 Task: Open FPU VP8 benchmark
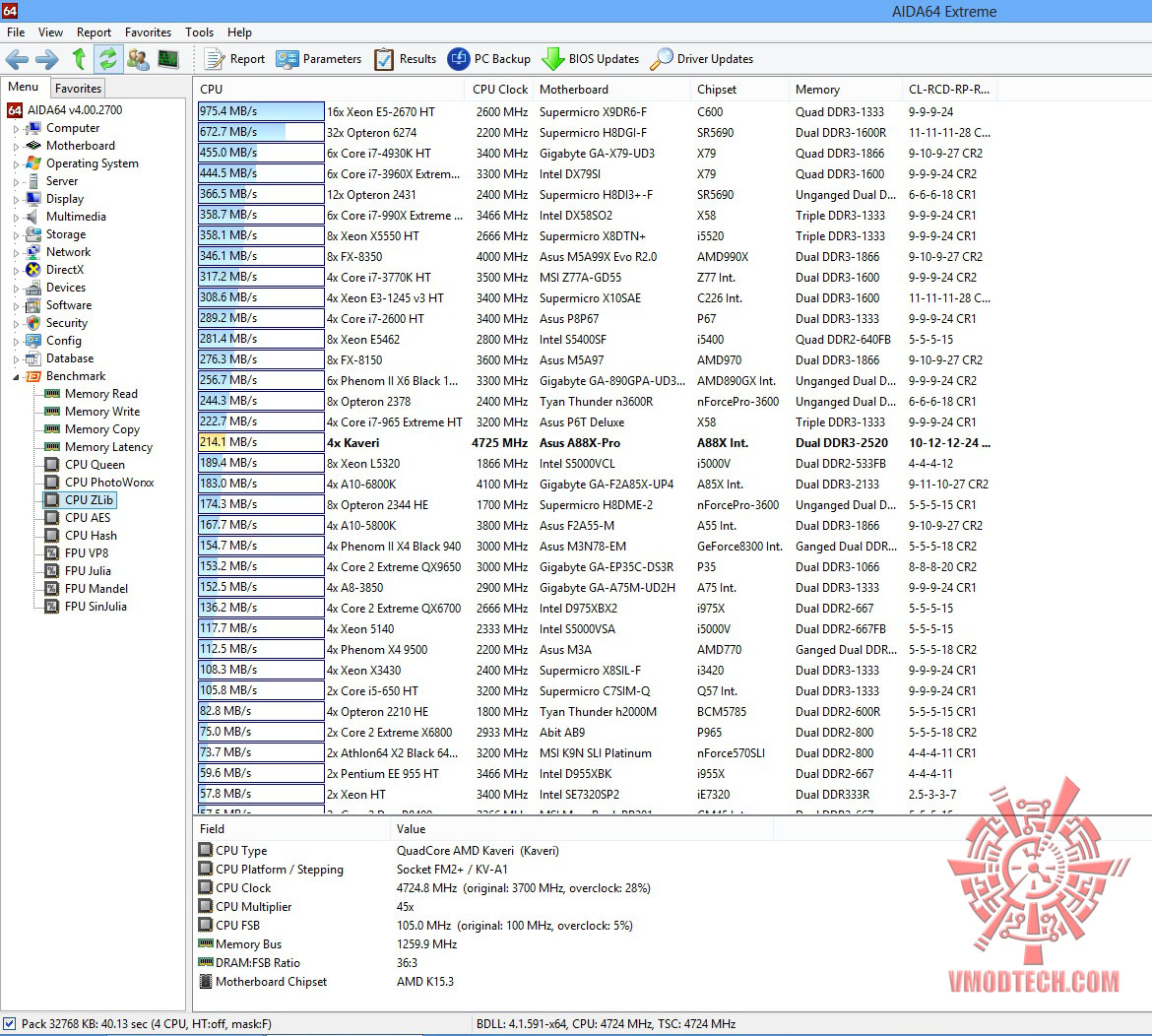tap(77, 553)
